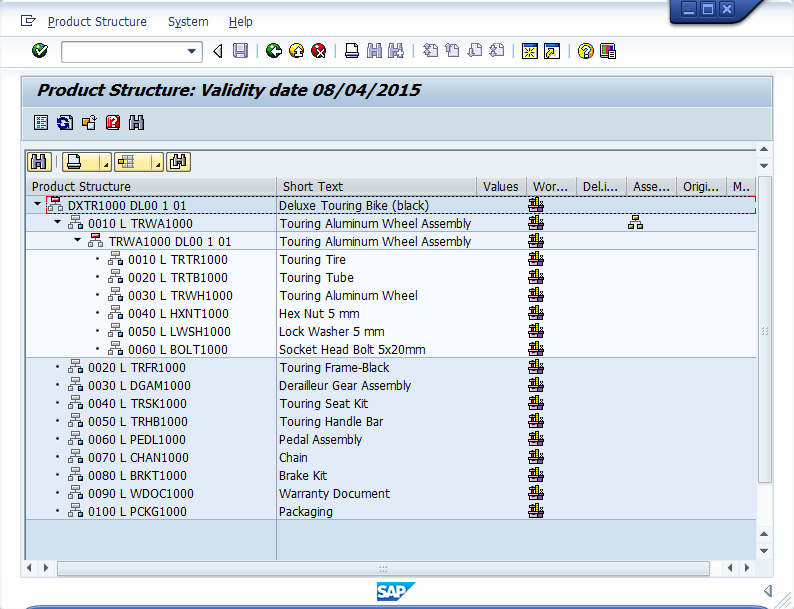The image size is (794, 609).
Task: Click the green Back arrow icon
Action: (274, 51)
